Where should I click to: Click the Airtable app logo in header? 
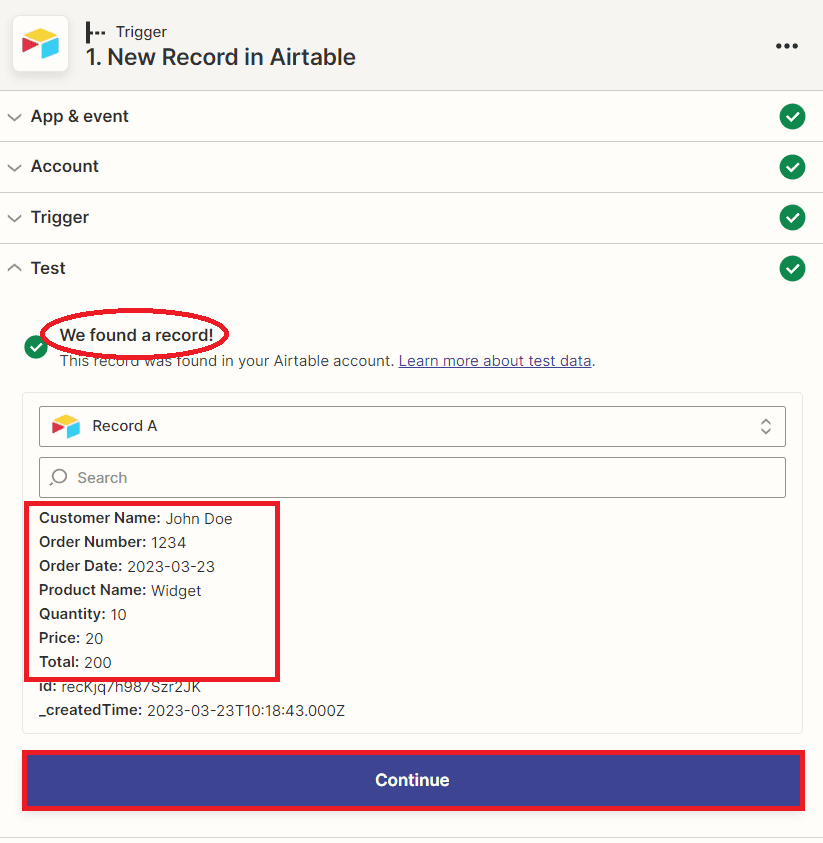tap(40, 44)
